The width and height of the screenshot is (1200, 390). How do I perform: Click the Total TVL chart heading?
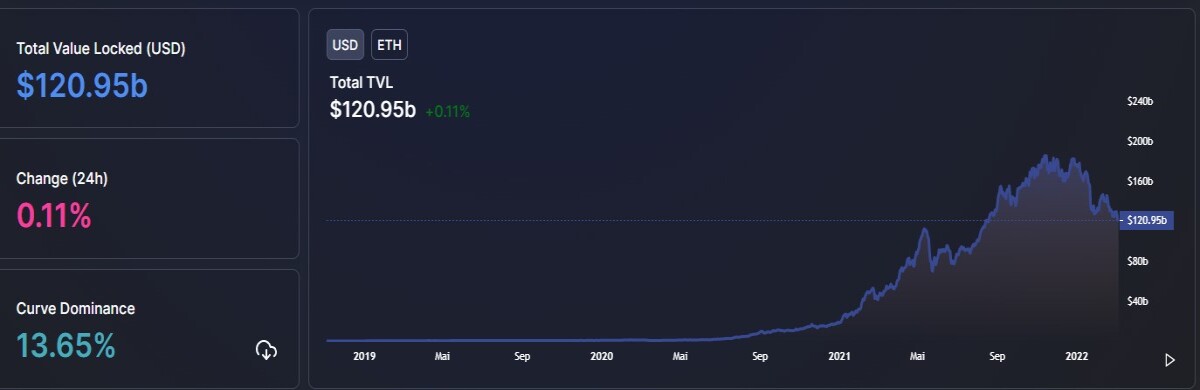coord(362,83)
